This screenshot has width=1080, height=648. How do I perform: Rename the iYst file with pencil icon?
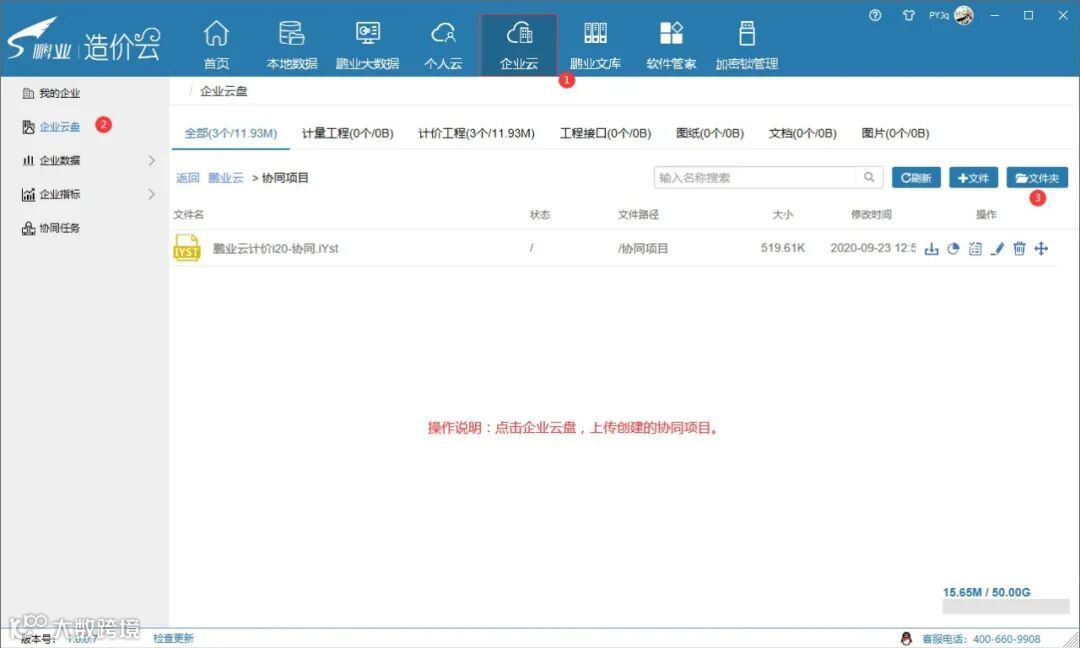coord(997,249)
